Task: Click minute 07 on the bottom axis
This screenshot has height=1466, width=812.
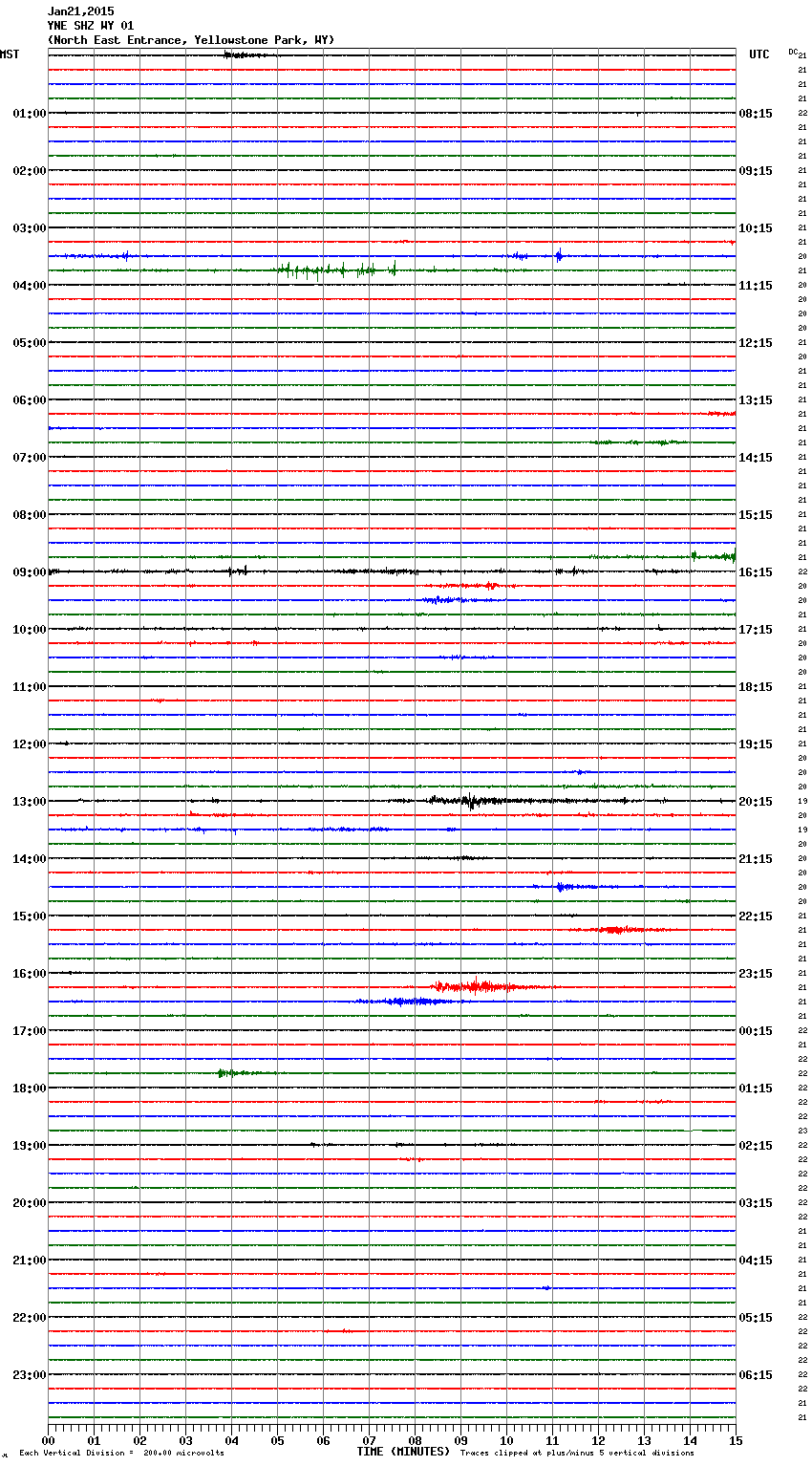Action: point(369,1440)
